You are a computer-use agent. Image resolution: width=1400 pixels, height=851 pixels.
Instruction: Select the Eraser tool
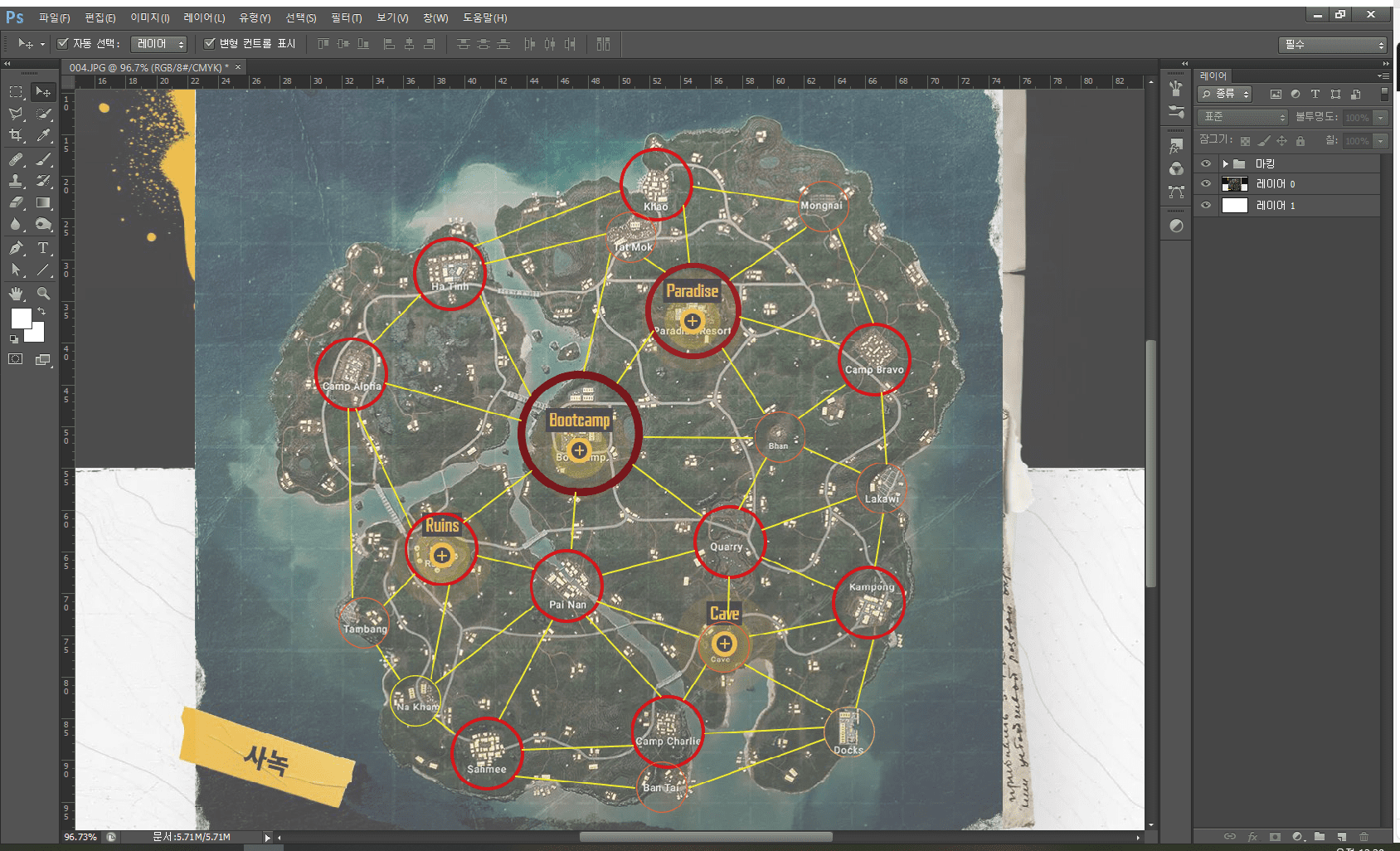tap(16, 202)
